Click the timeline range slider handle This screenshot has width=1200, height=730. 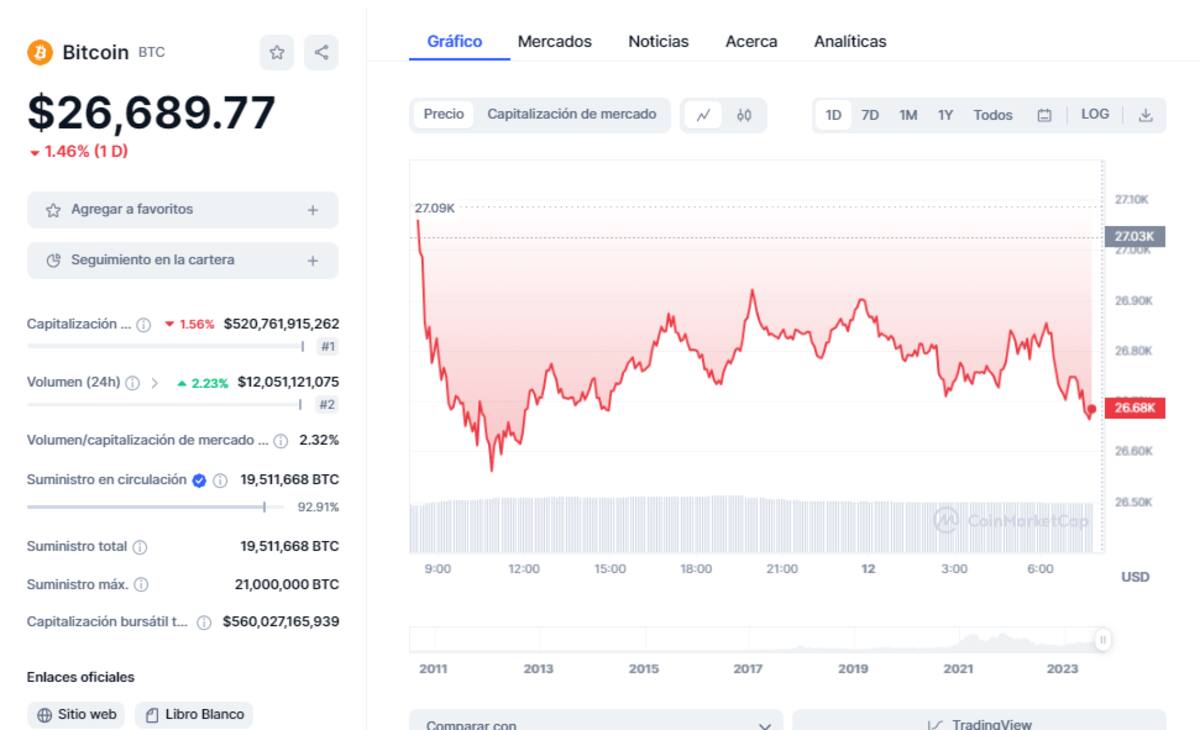tap(1103, 639)
